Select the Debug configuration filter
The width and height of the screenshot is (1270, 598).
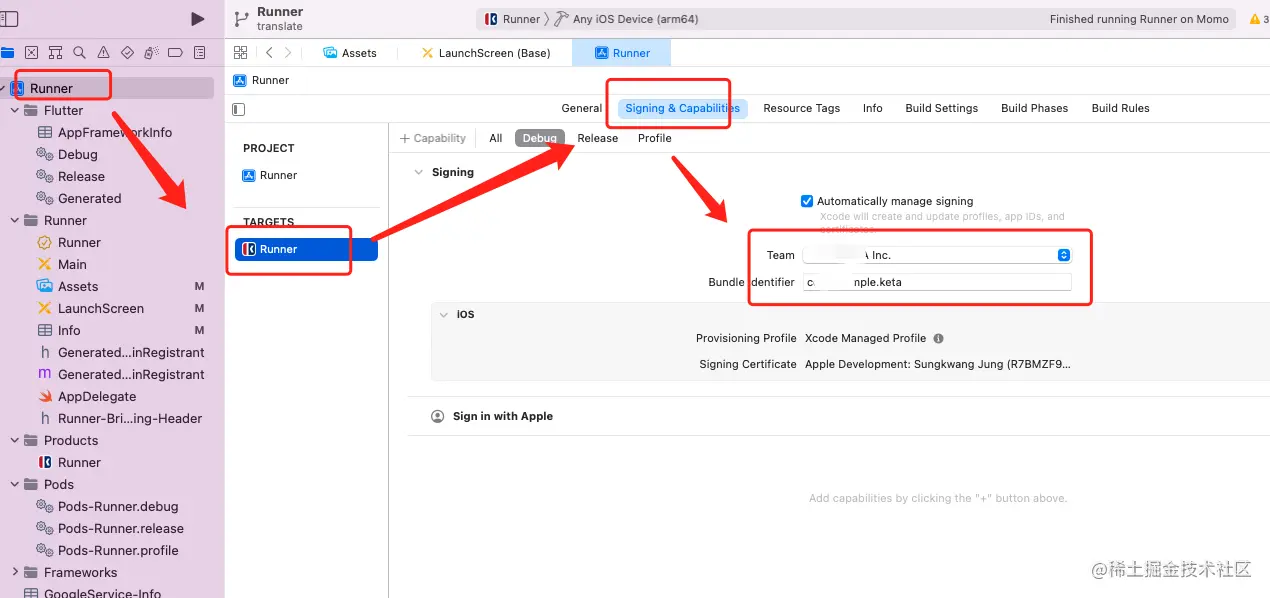point(540,138)
